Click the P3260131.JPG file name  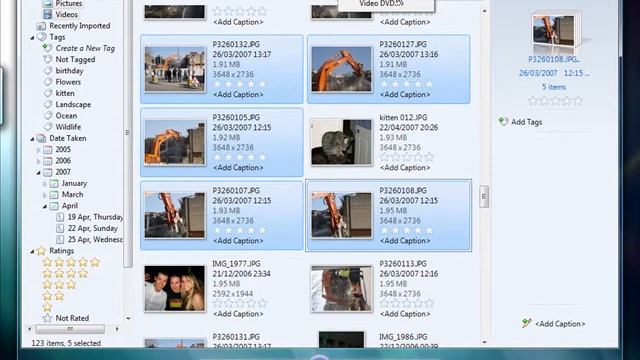(236, 337)
